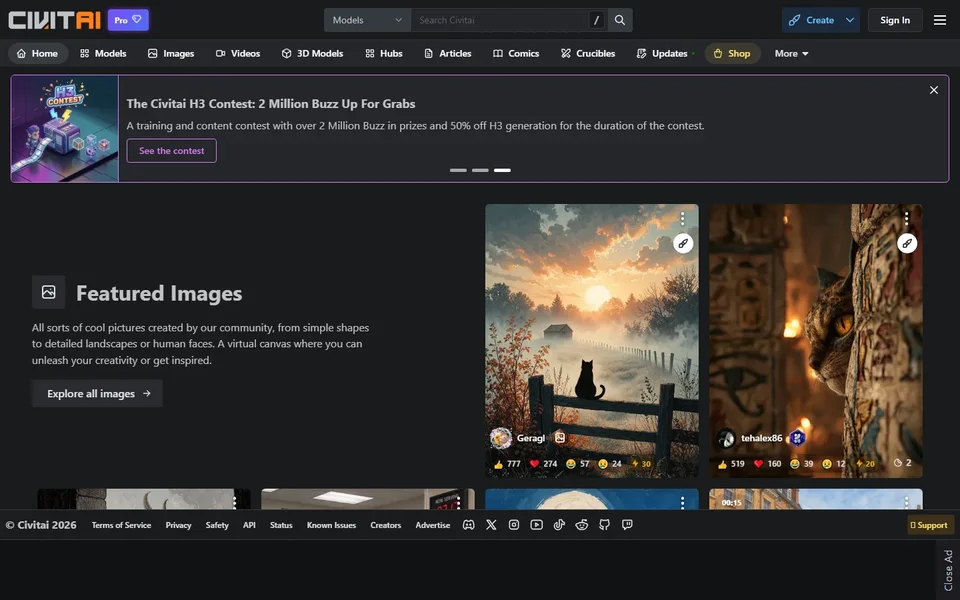Open the Instagram footer icon
The height and width of the screenshot is (600, 960).
coord(514,525)
